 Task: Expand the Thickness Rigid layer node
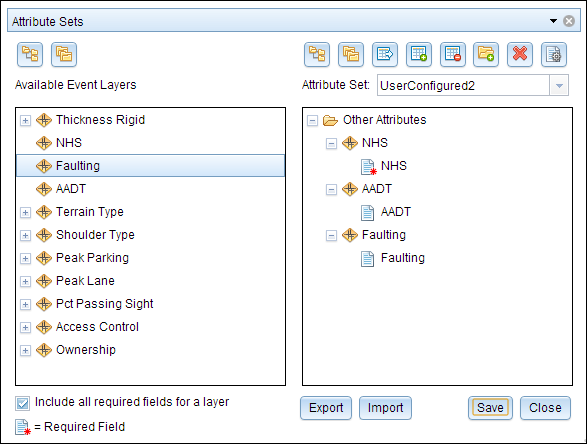point(25,121)
